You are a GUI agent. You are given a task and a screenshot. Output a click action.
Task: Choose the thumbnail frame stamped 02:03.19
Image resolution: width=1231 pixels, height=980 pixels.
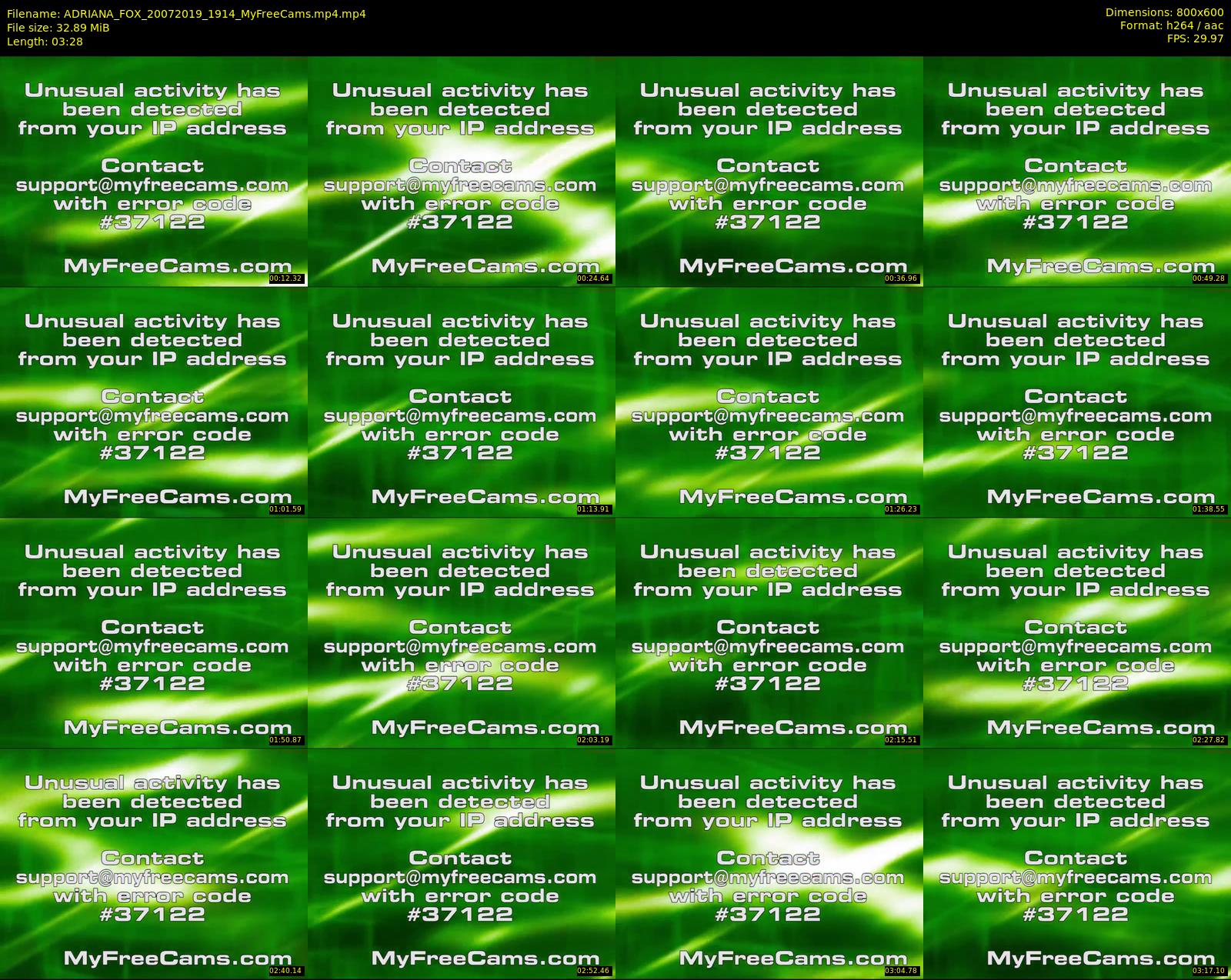pos(461,633)
